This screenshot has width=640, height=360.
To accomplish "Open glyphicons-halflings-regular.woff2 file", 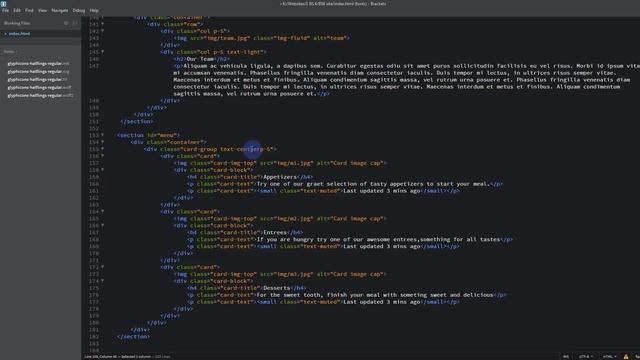I will click(40, 96).
